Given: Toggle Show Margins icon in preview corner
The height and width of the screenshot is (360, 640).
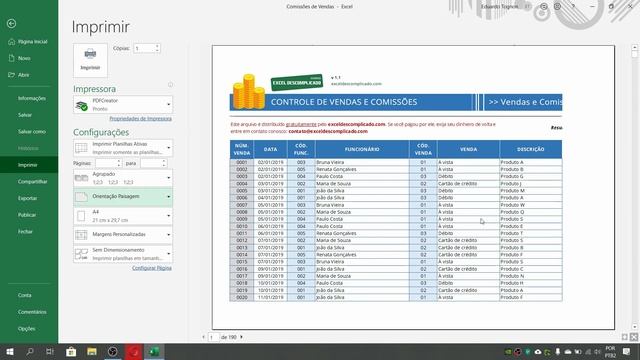Looking at the screenshot, I should [624, 337].
